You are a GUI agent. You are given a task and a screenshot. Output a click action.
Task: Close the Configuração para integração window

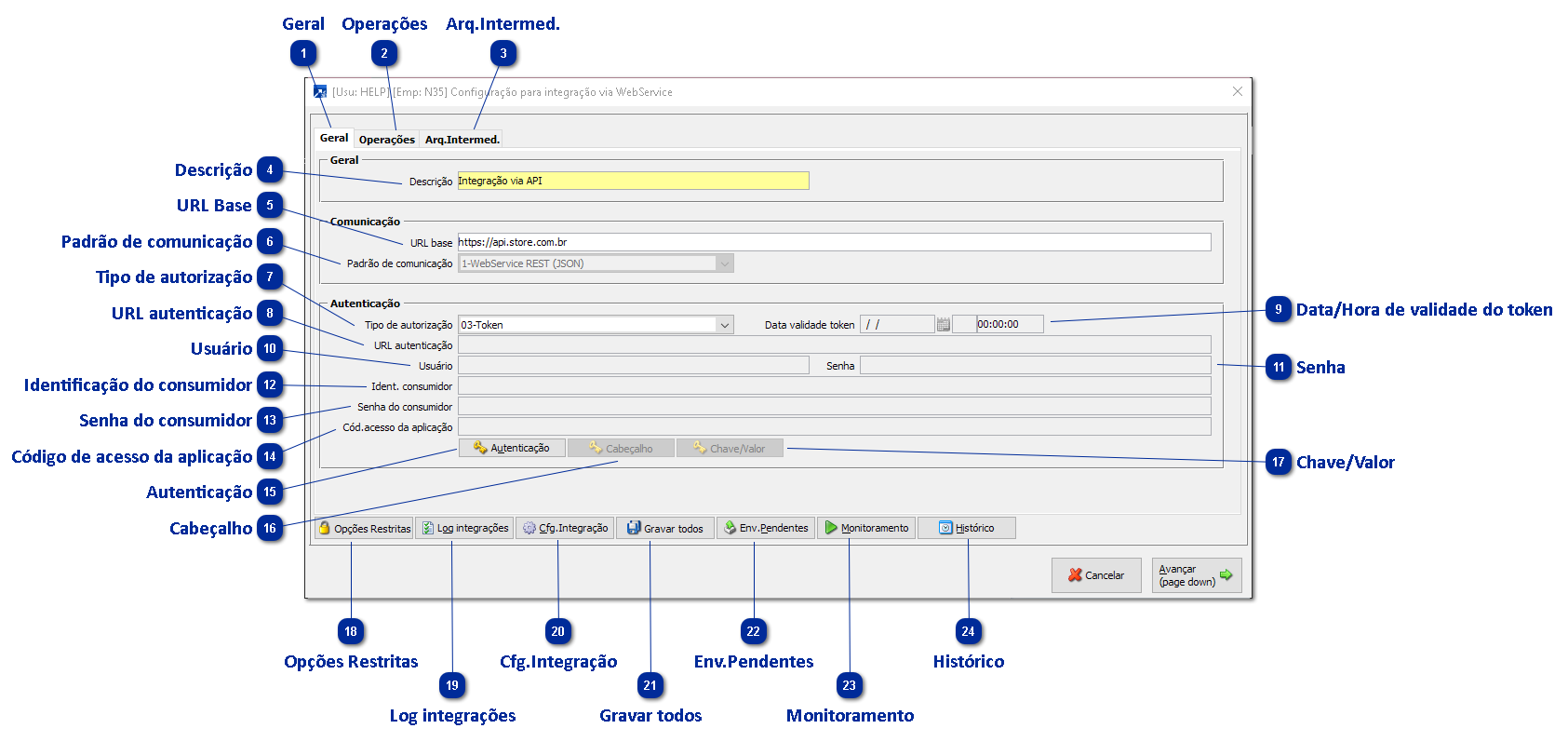point(1237,91)
